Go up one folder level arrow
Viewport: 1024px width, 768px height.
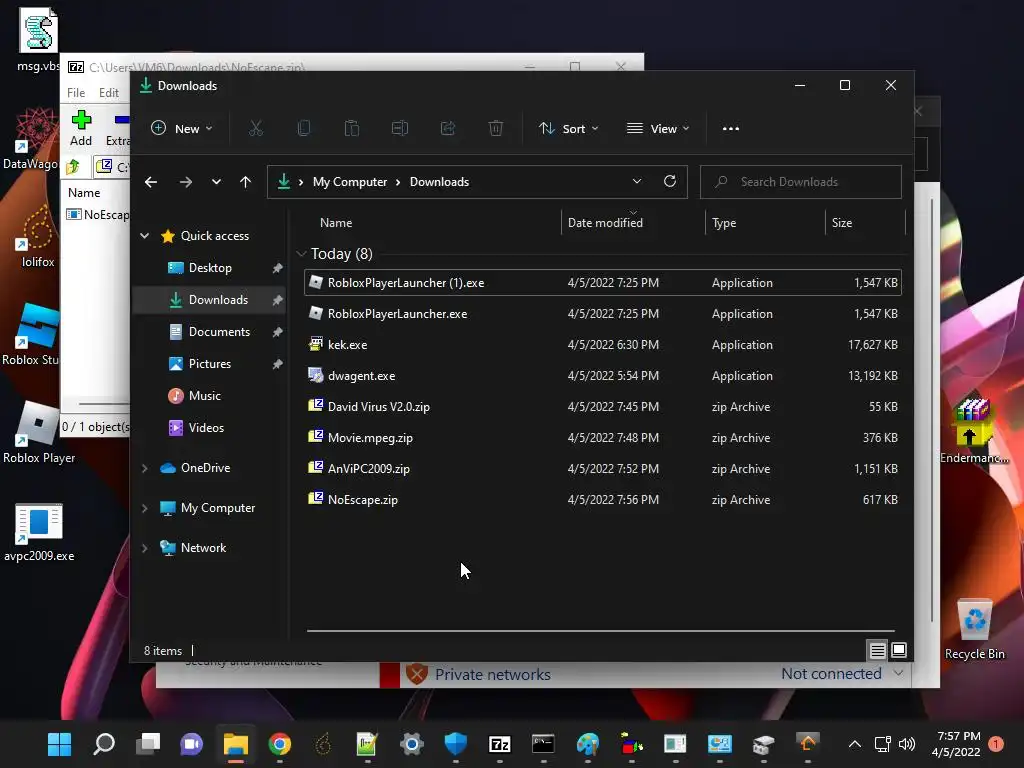click(x=246, y=182)
